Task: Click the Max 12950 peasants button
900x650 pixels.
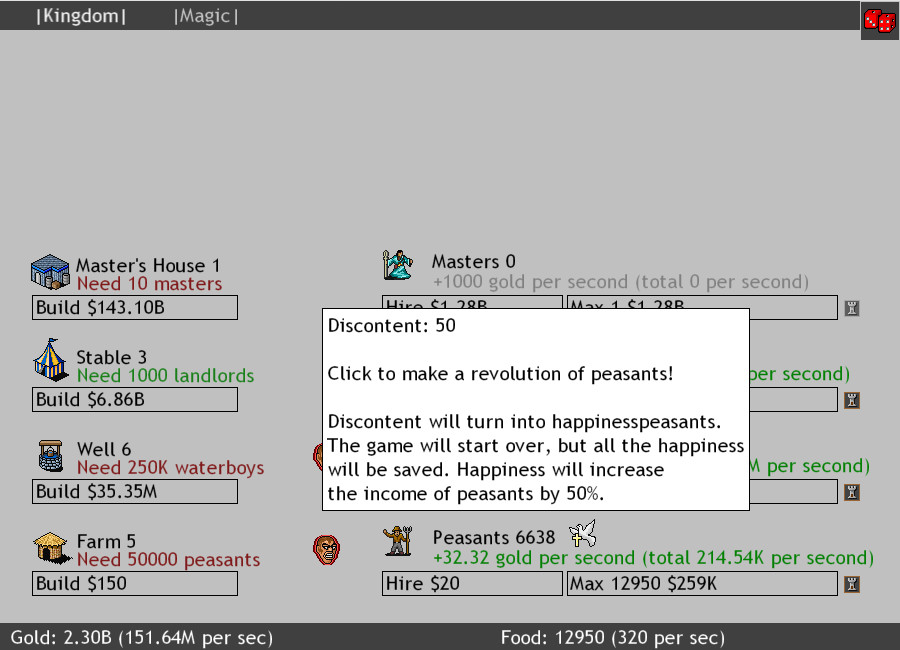Action: point(702,583)
